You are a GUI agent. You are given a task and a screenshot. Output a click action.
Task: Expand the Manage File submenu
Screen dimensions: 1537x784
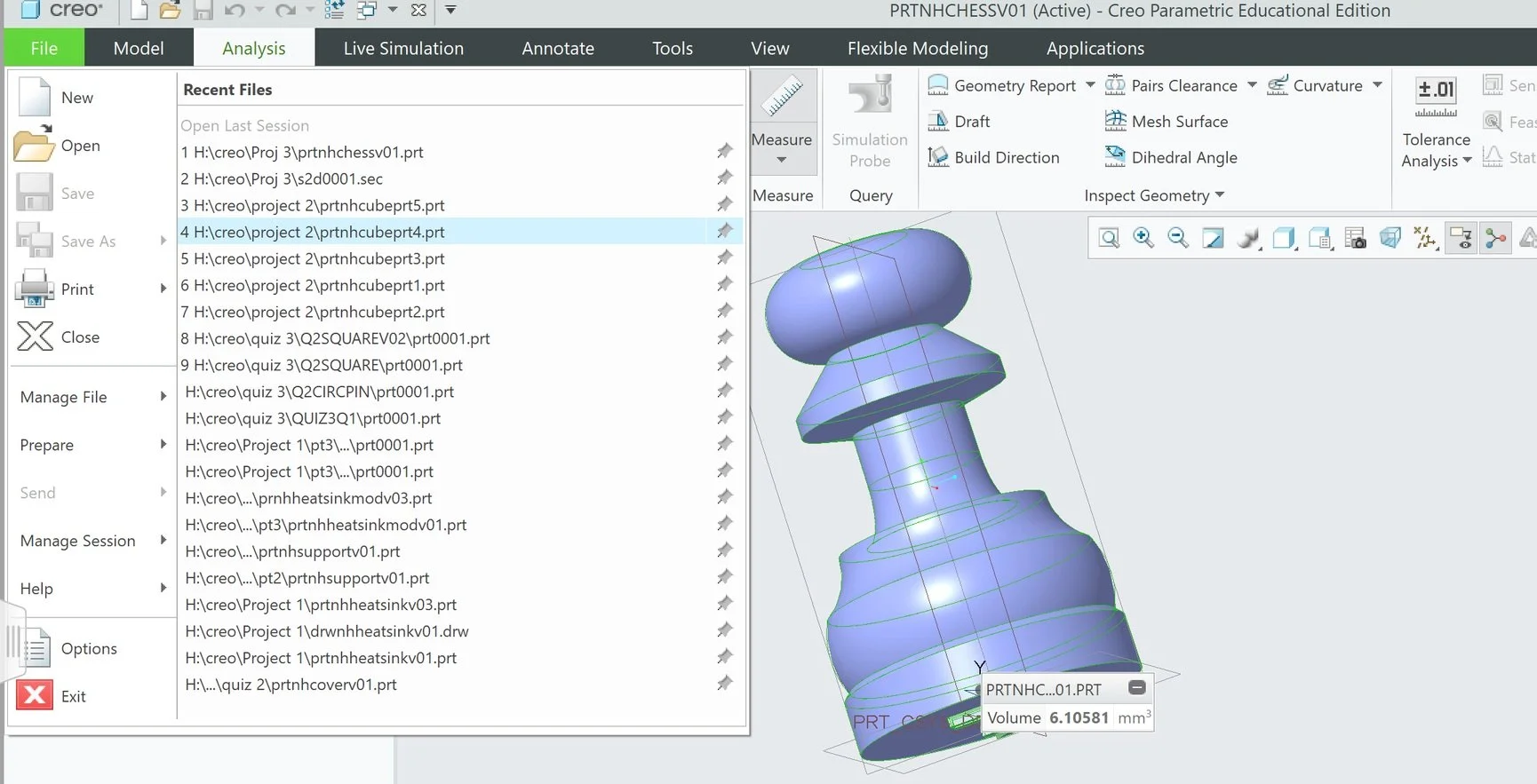[92, 397]
